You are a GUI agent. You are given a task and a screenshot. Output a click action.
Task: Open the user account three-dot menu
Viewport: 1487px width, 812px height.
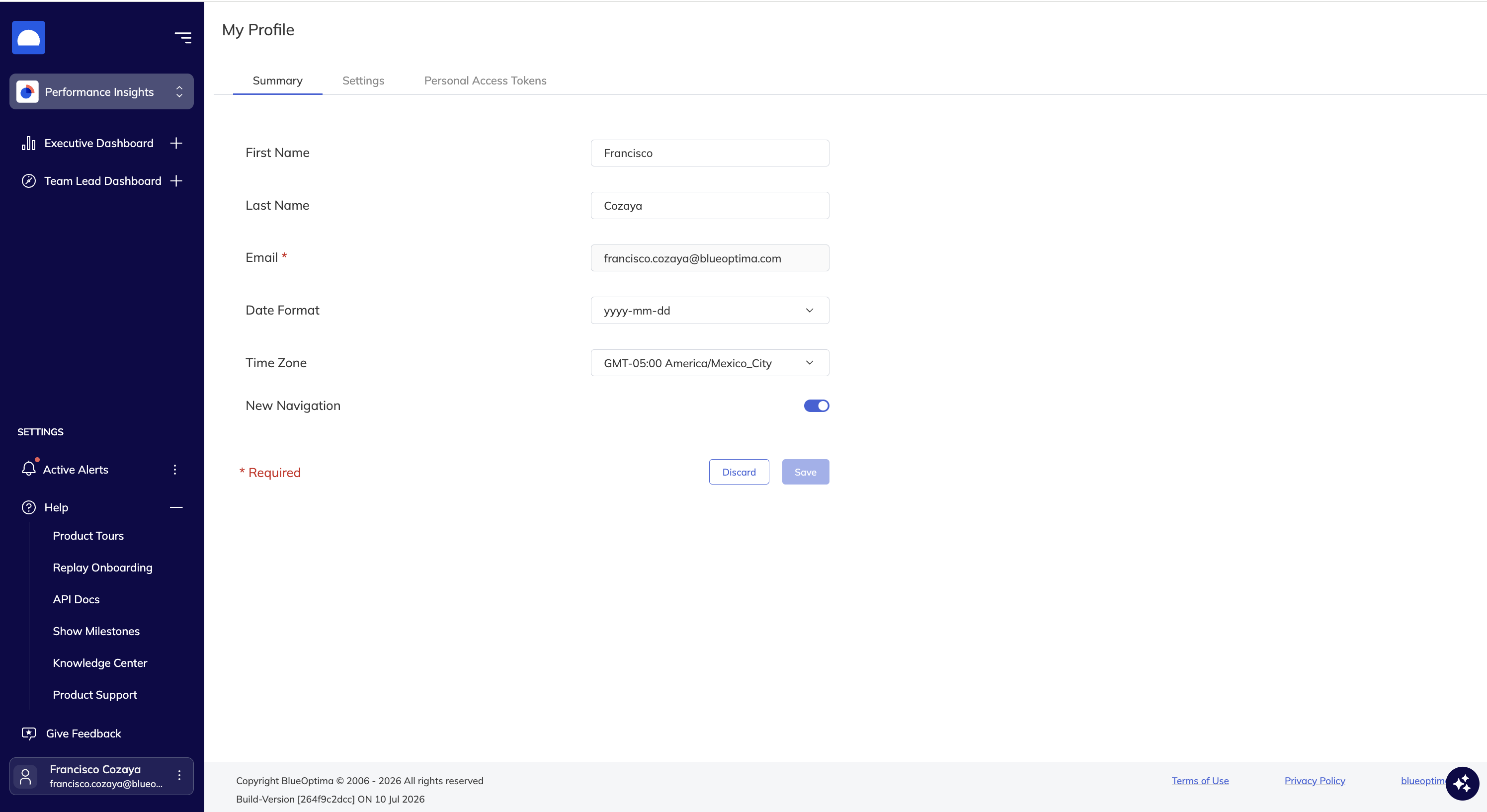[179, 776]
